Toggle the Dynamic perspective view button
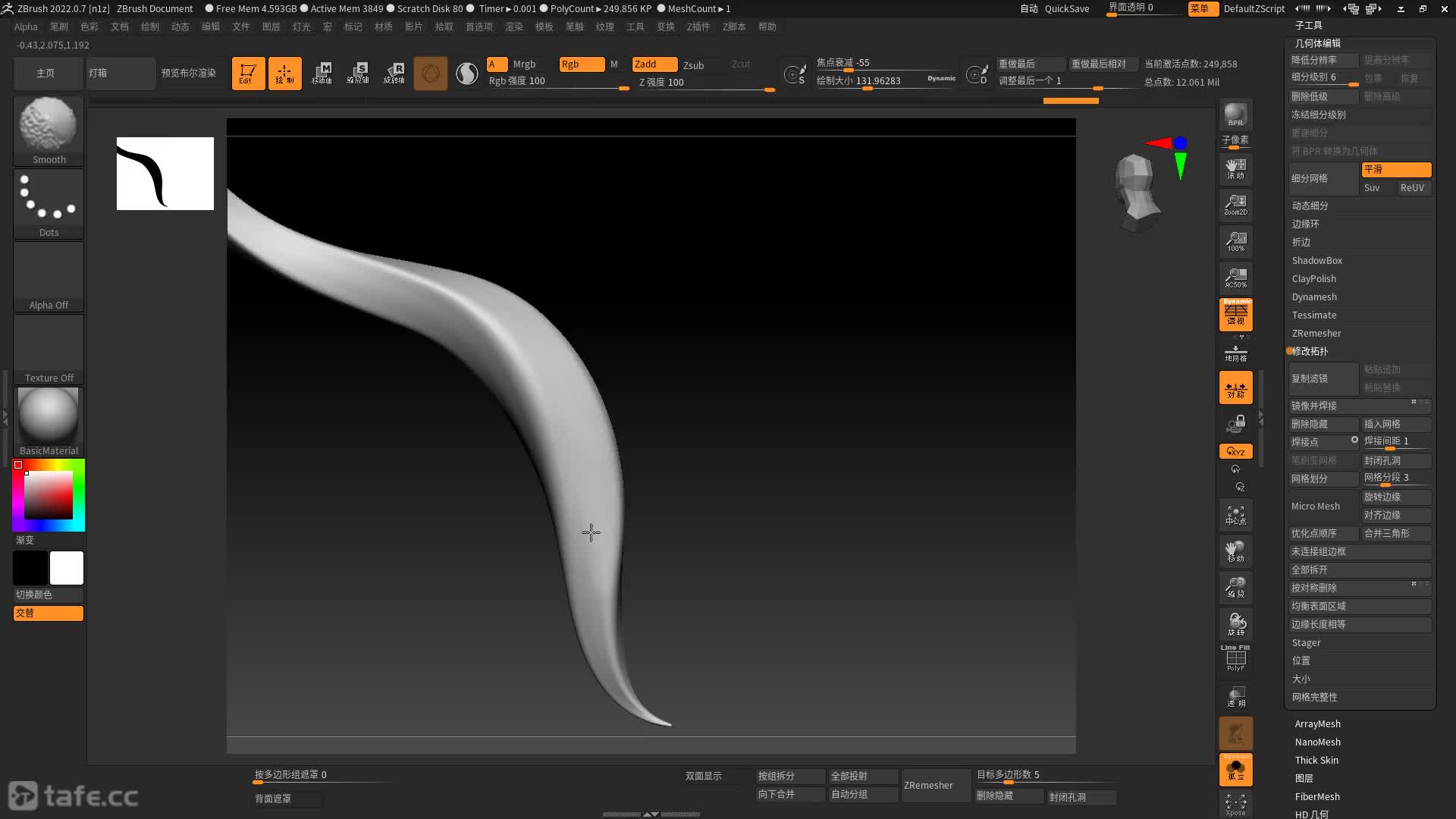This screenshot has height=819, width=1456. (1235, 314)
